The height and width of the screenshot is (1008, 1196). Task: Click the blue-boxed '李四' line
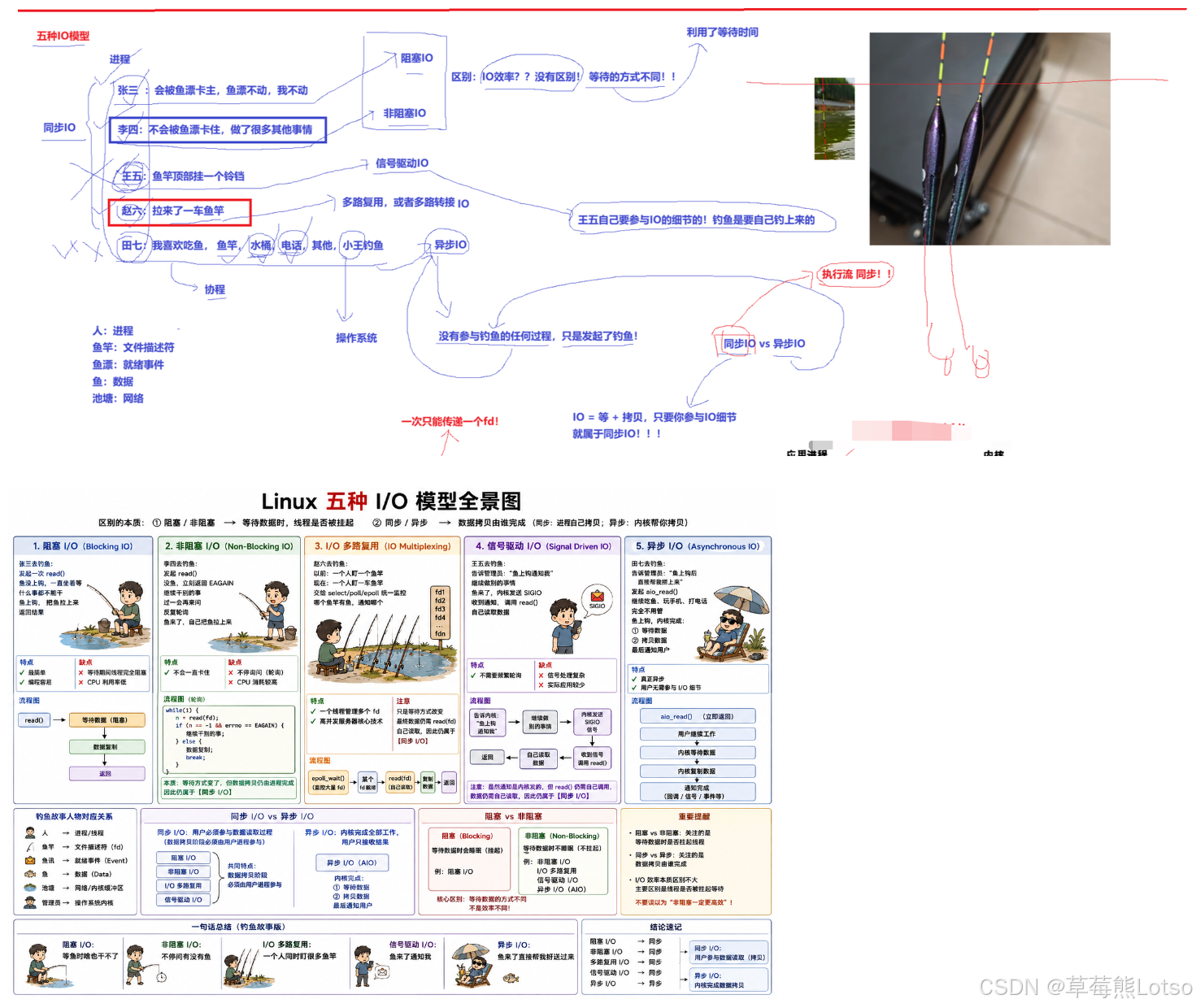[x=218, y=130]
